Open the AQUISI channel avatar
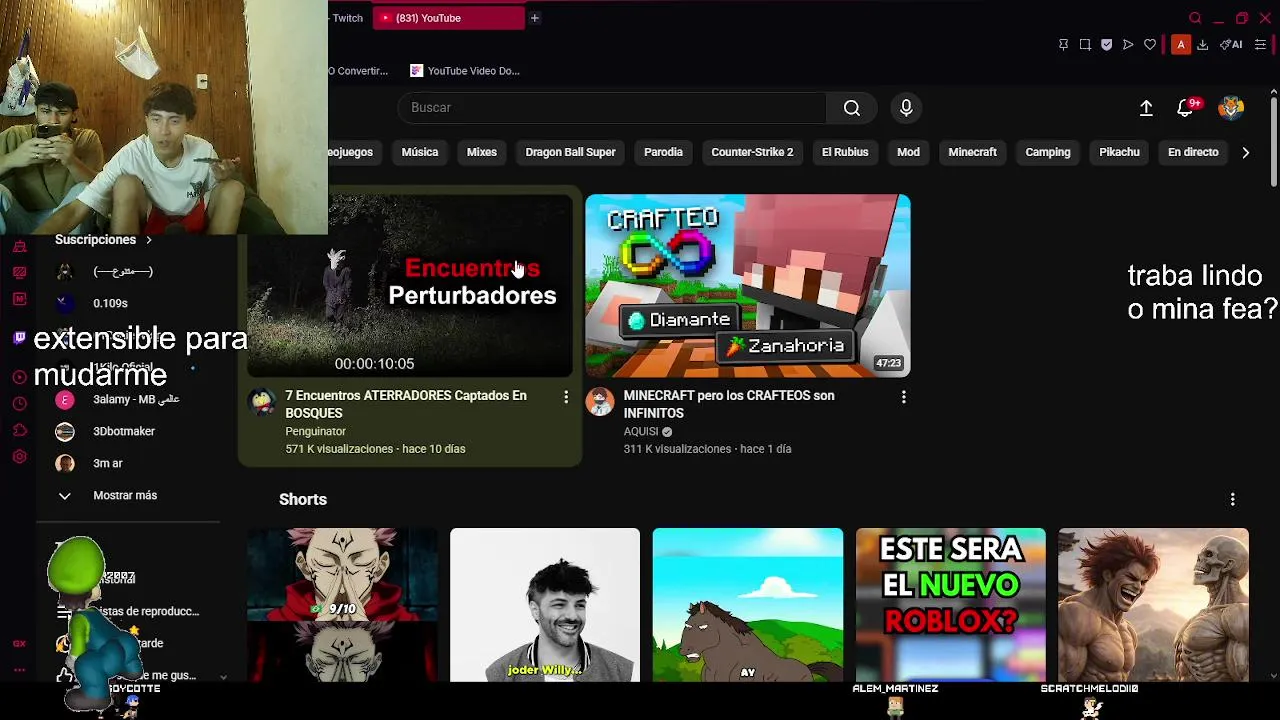The image size is (1280, 720). click(x=600, y=402)
